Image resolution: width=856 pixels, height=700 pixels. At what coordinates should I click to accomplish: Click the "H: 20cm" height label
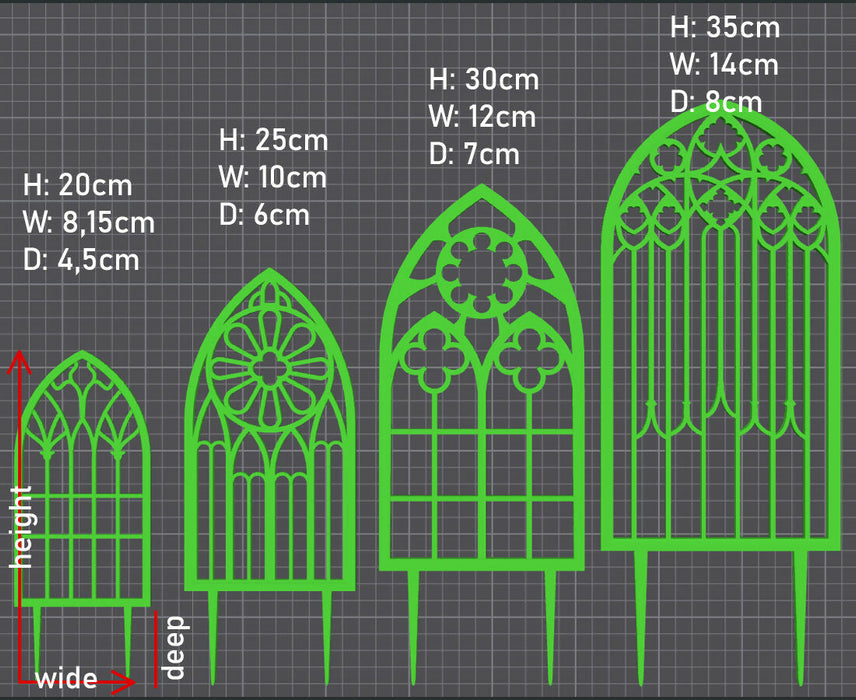[77, 185]
